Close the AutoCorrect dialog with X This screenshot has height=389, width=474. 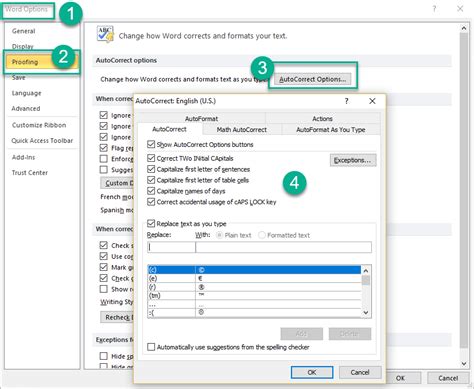(x=372, y=101)
